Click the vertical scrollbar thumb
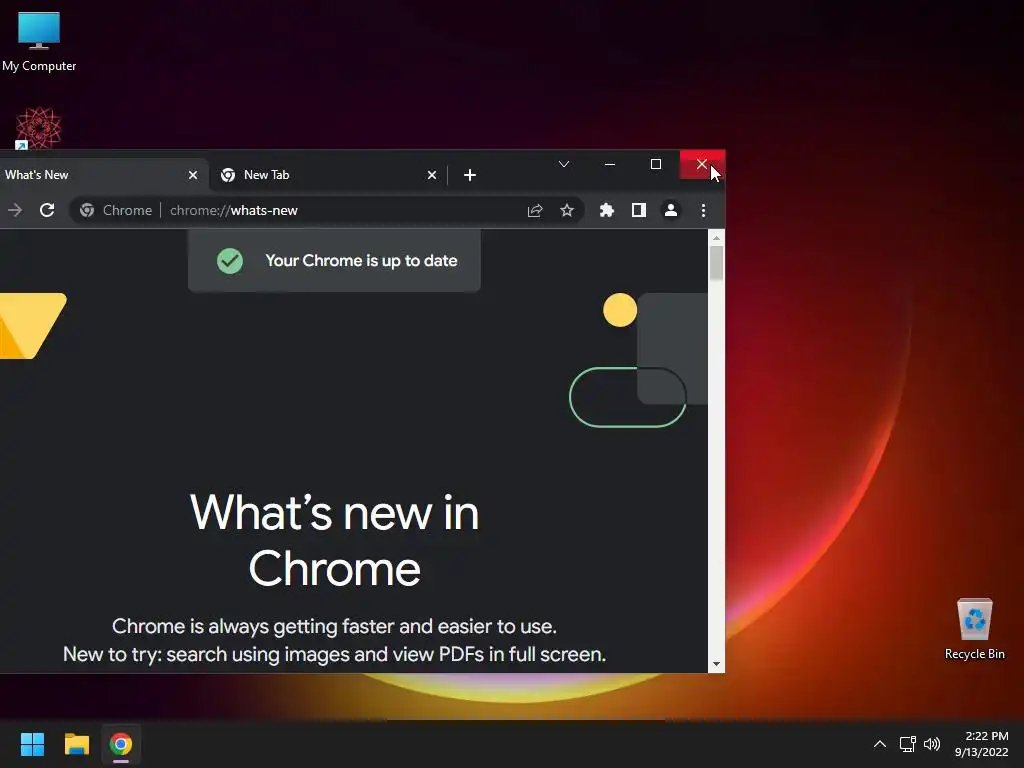1024x768 pixels. click(x=716, y=263)
